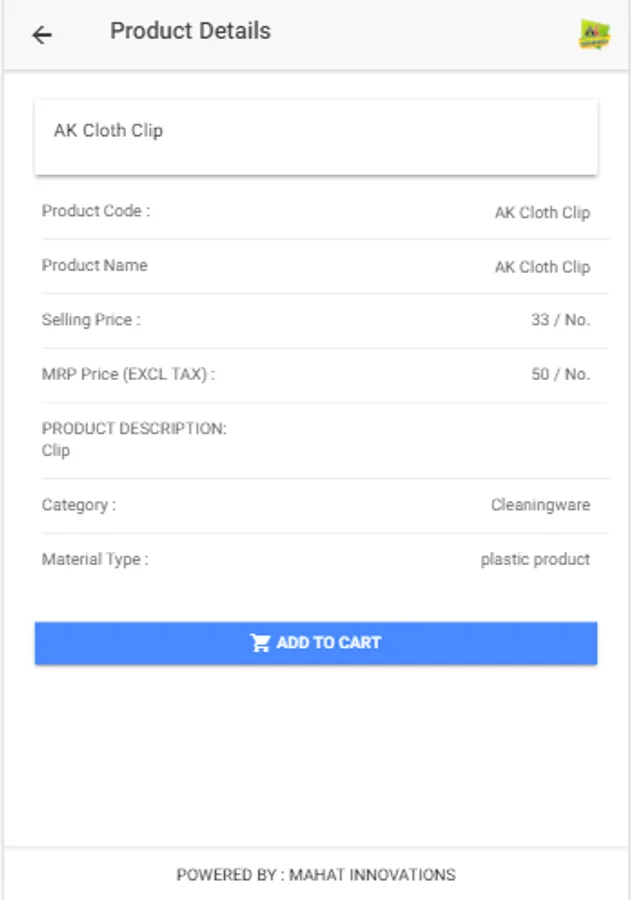Click the Selling Price label
631x900 pixels.
(x=91, y=320)
